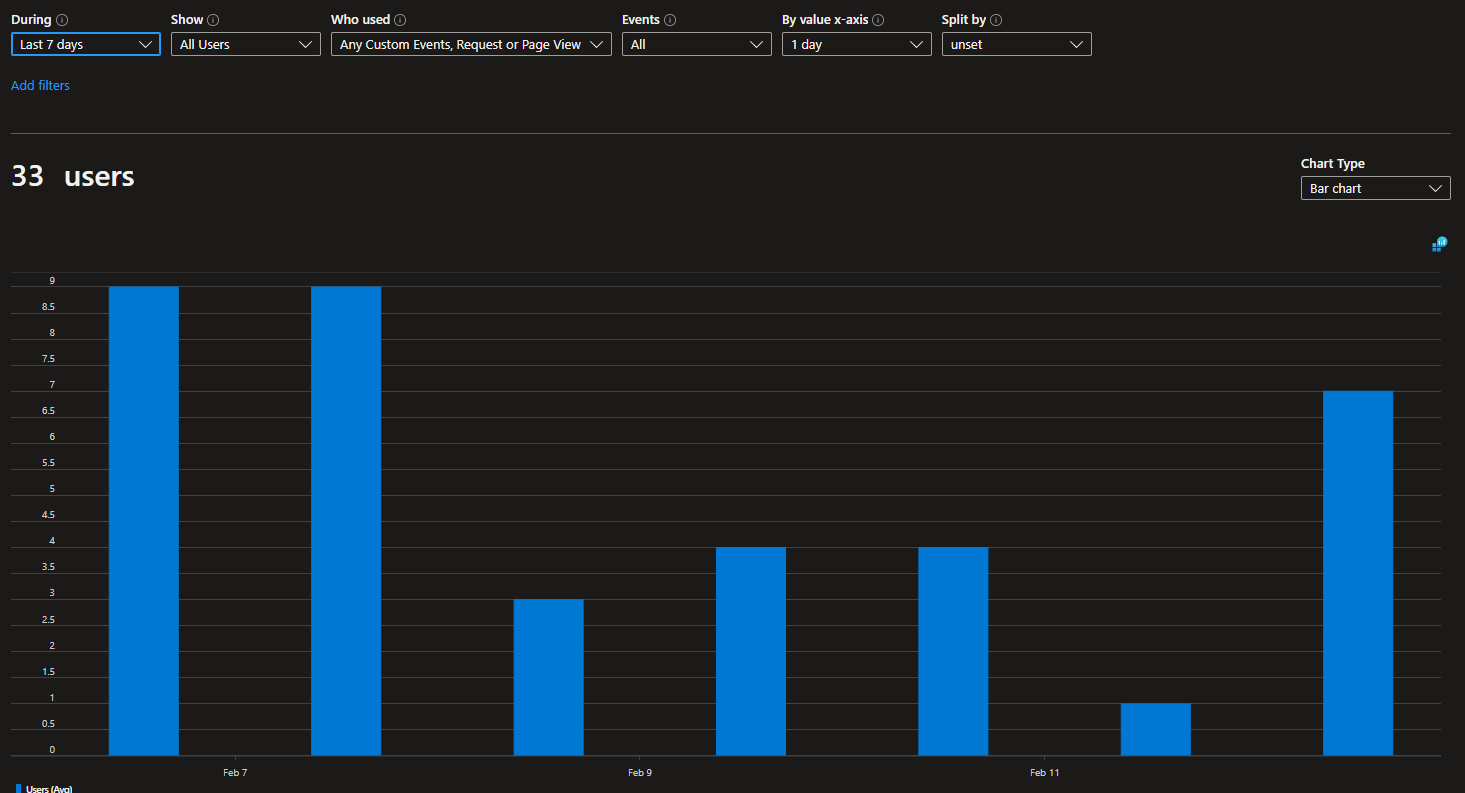The width and height of the screenshot is (1465, 793).
Task: Select the bar with value 3
Action: [548, 677]
